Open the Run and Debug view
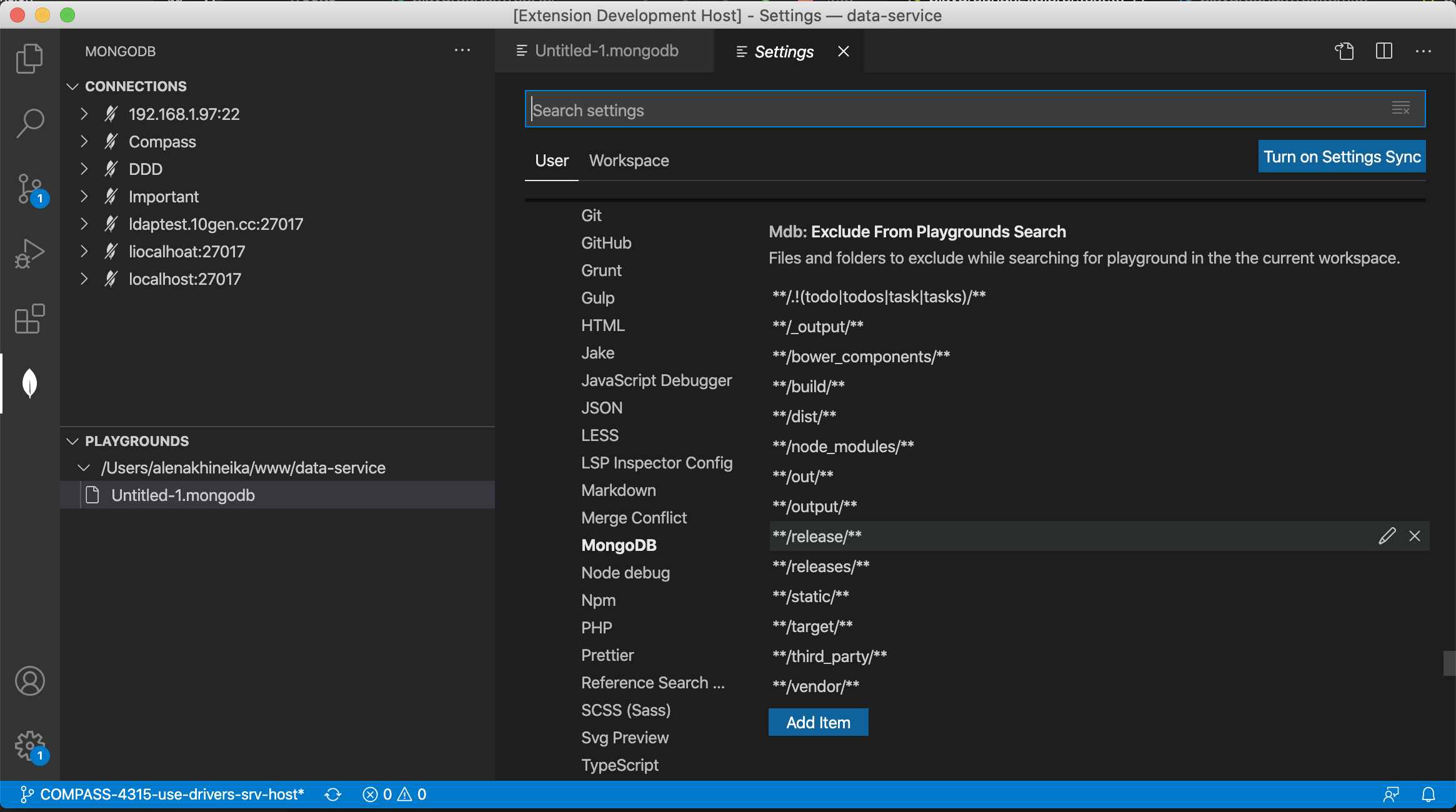The image size is (1456, 812). point(29,254)
